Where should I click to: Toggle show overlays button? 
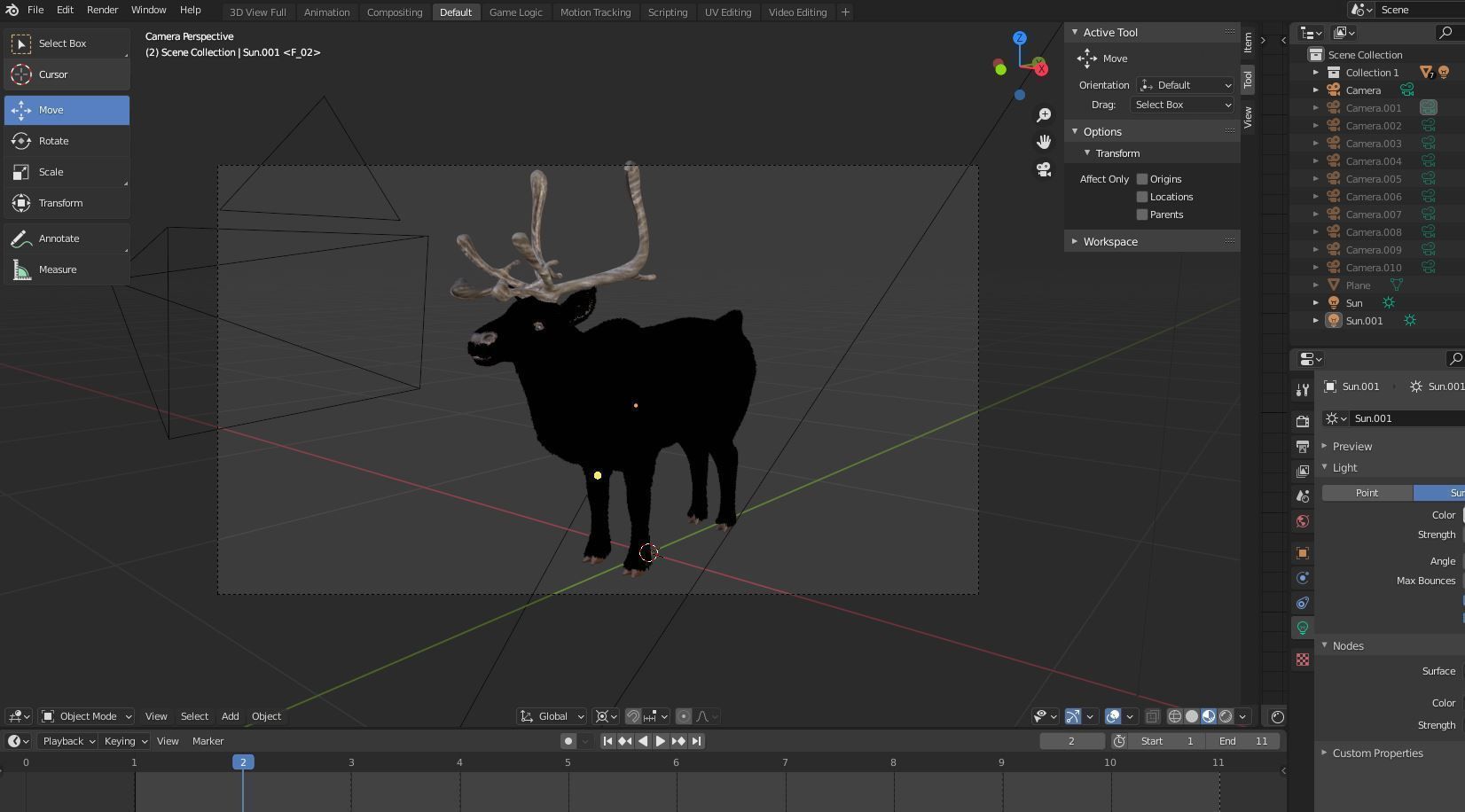click(1113, 716)
